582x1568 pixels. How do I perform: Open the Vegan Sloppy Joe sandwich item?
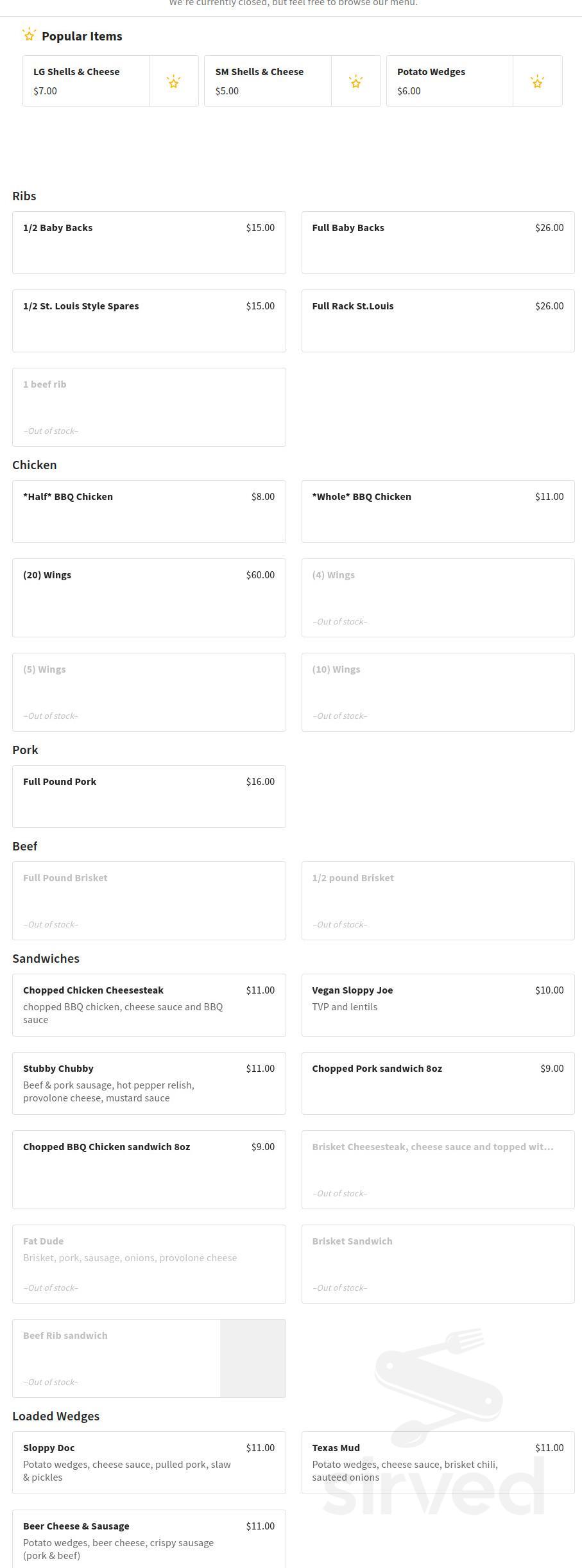click(x=438, y=1005)
